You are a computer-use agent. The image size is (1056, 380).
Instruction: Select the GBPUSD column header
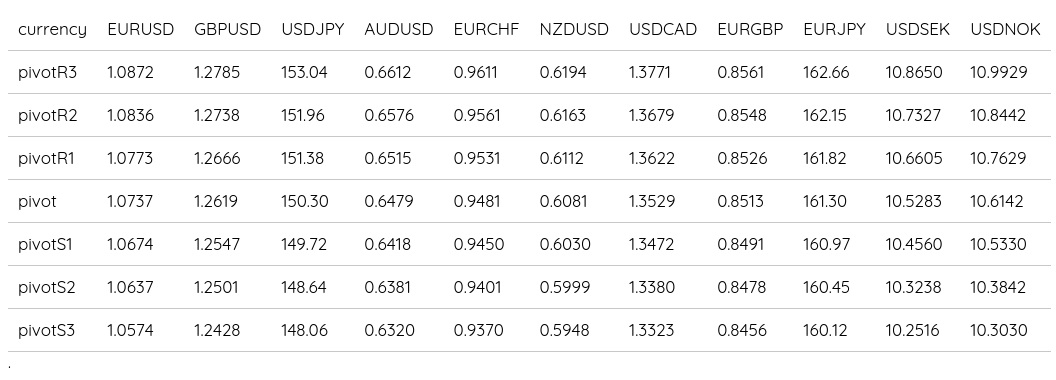228,30
